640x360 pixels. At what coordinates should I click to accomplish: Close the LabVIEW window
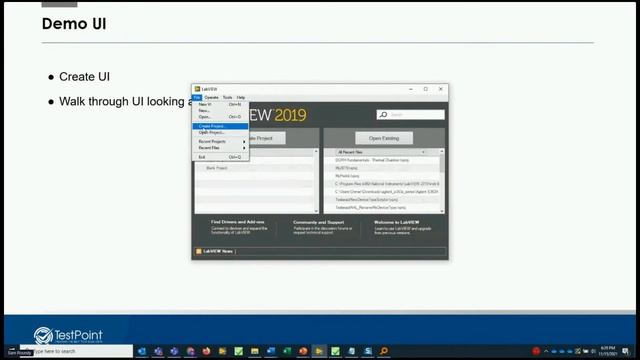pyautogui.click(x=441, y=89)
